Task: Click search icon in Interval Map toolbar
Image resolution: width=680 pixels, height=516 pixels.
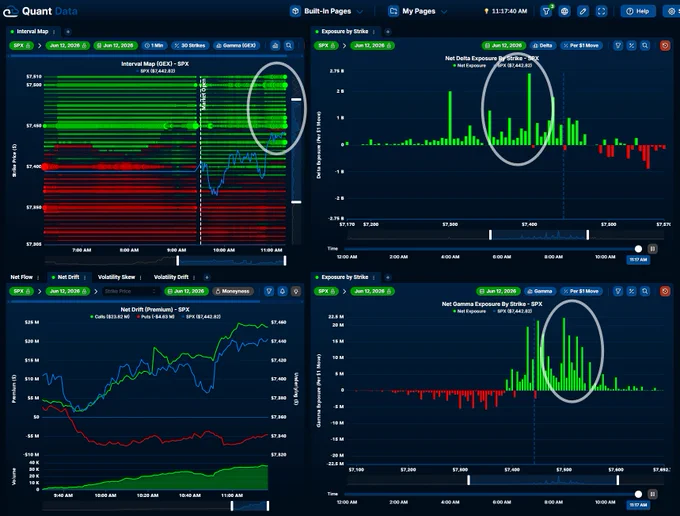Action: pos(289,46)
